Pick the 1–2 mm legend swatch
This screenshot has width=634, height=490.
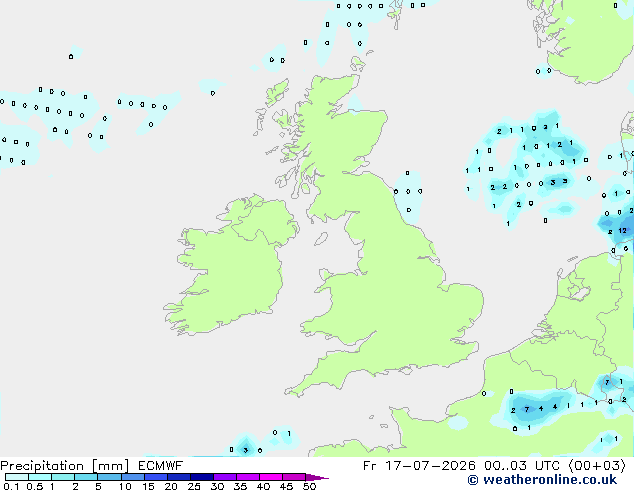(63, 477)
